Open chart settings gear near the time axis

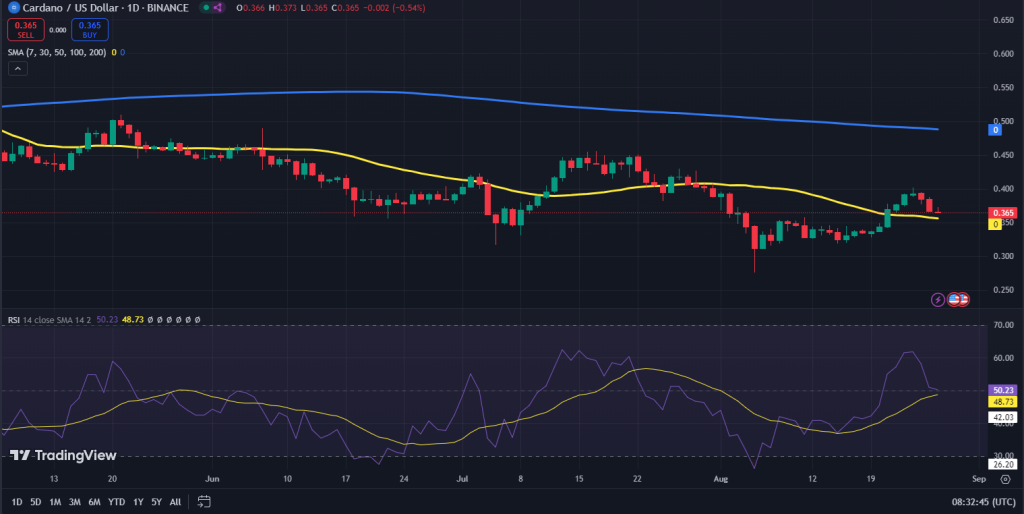[1005, 479]
